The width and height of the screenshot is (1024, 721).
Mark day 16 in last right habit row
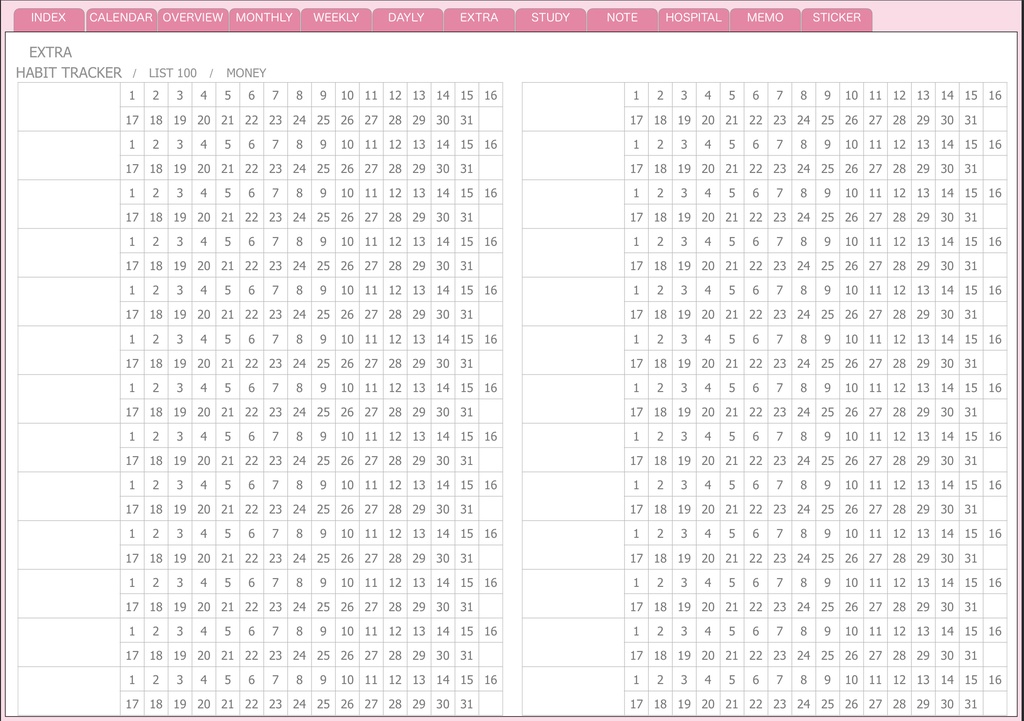click(995, 680)
